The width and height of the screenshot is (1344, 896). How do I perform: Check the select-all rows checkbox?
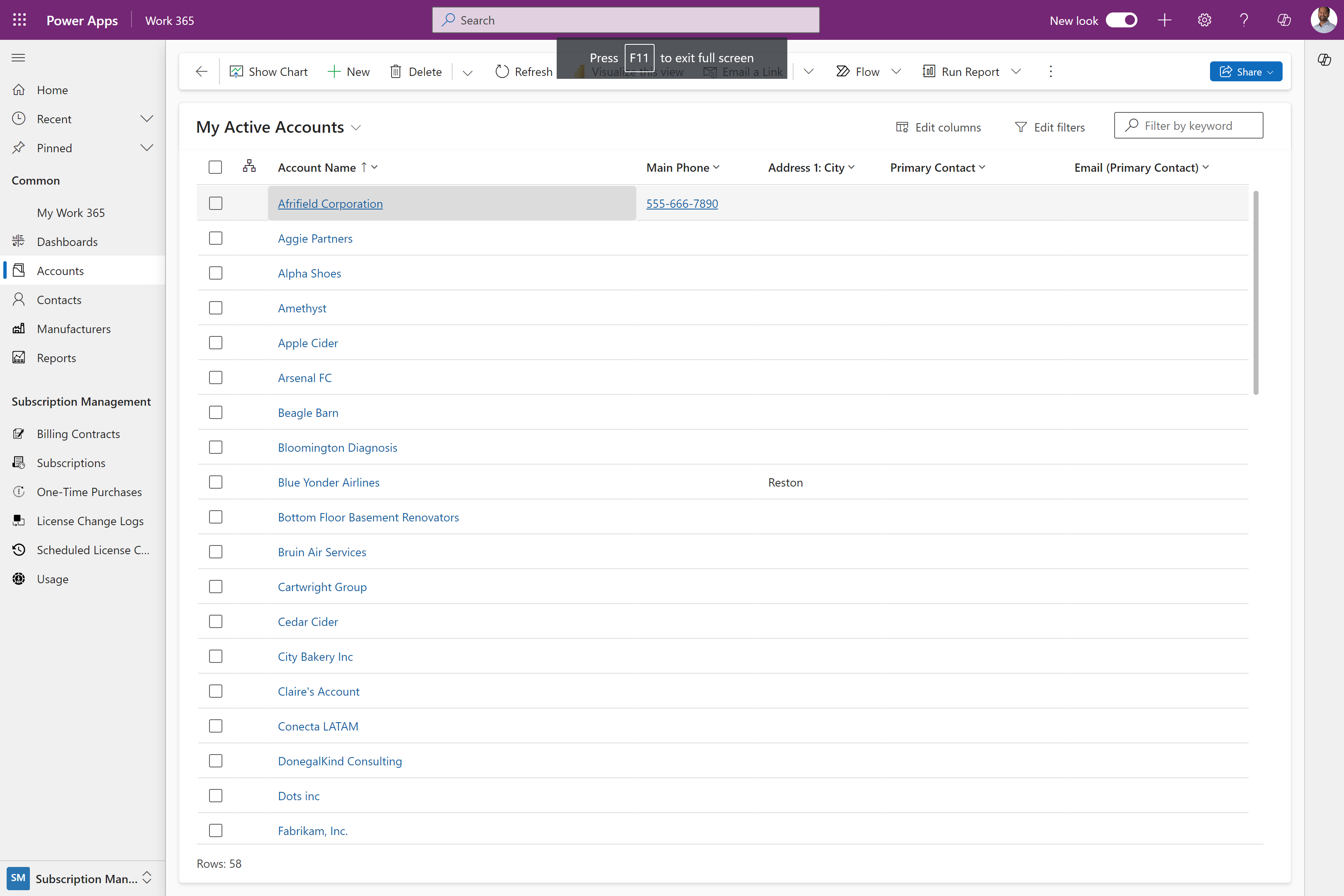pos(215,167)
